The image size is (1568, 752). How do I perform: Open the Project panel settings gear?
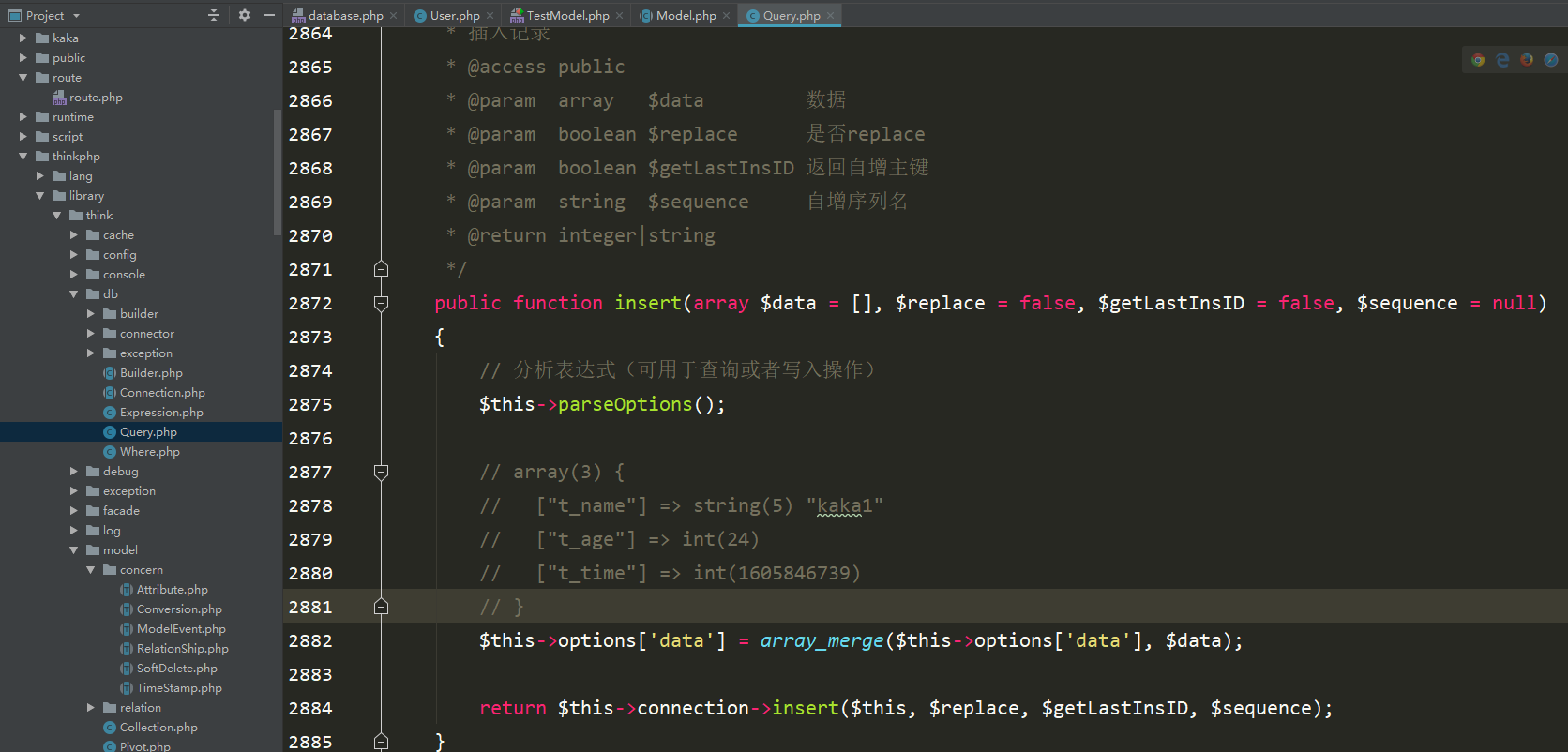click(x=245, y=15)
